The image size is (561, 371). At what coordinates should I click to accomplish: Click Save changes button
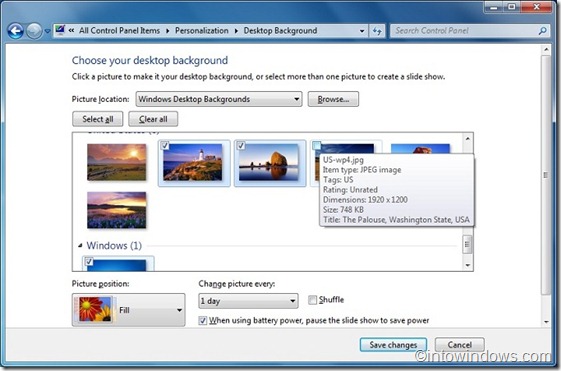(x=393, y=345)
